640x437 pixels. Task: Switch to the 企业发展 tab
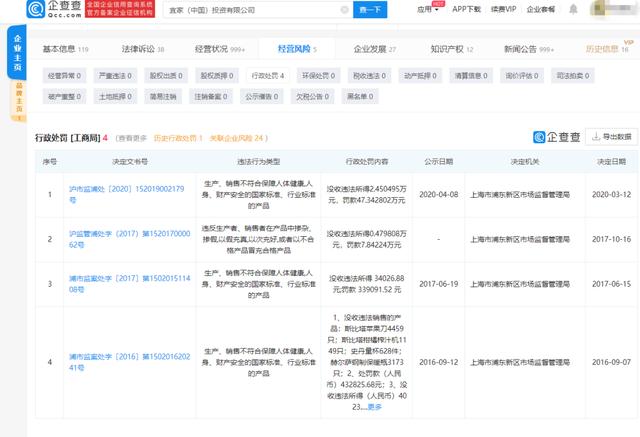pos(375,49)
